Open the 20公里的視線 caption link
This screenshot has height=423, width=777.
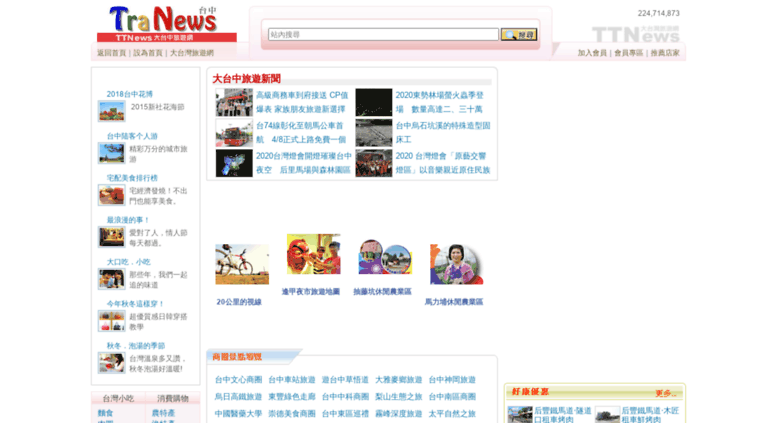coord(239,302)
